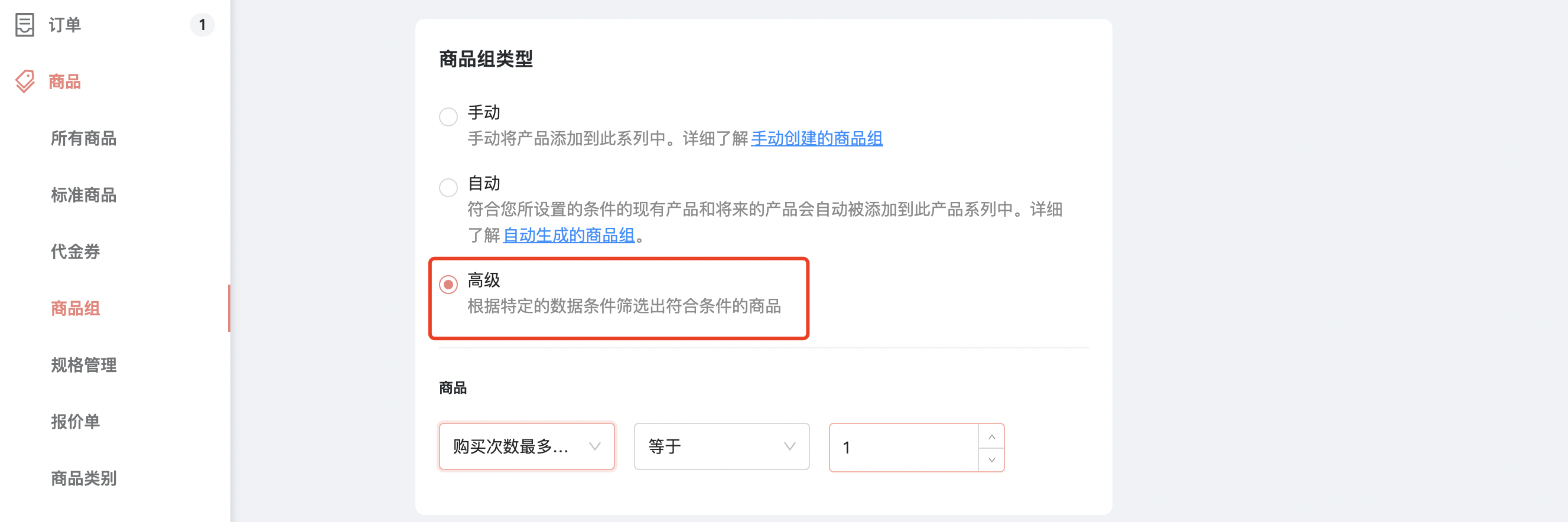Go to 标准商品 menu item
The height and width of the screenshot is (522, 1568).
pos(83,195)
